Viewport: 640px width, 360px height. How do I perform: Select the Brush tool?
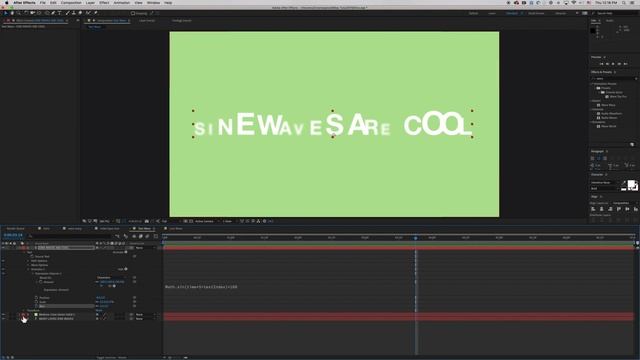point(67,13)
